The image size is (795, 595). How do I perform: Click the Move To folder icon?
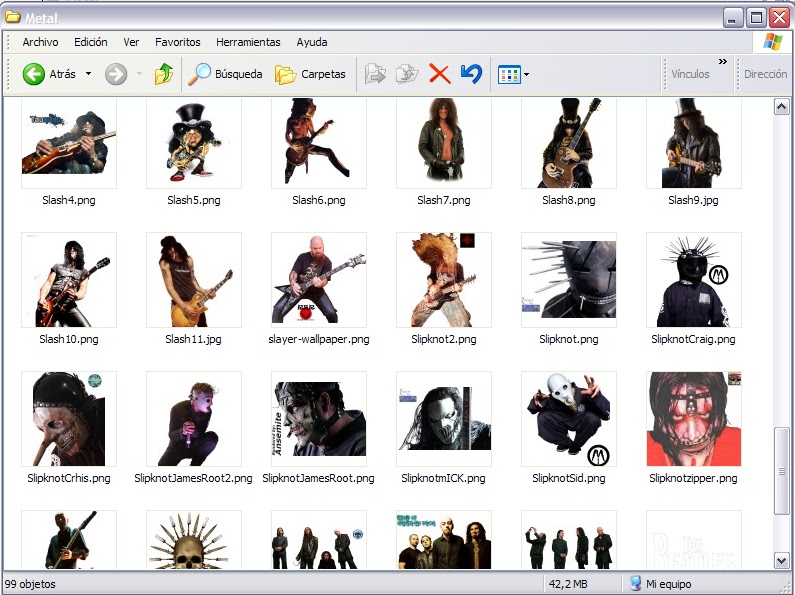[375, 74]
